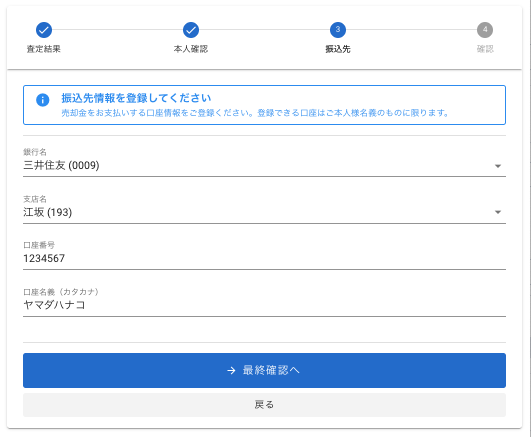Click the 査定結果 step checkmark icon
This screenshot has width=531, height=437.
tap(44, 30)
